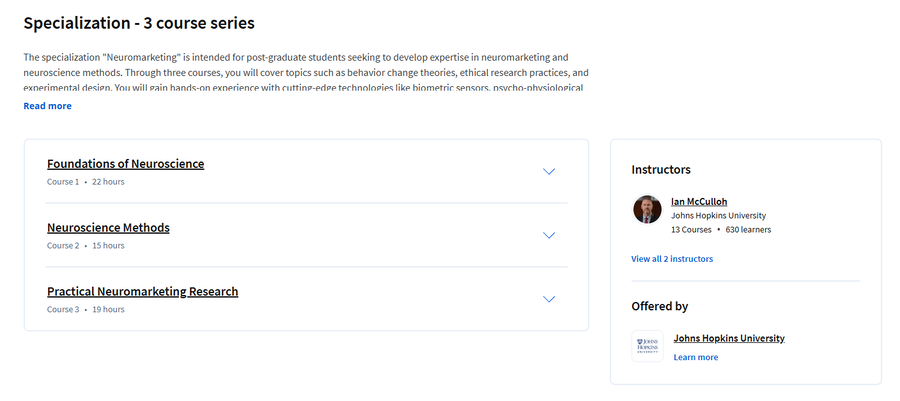
Task: Open the Practical Neuromarketing Research course link
Action: [x=142, y=291]
